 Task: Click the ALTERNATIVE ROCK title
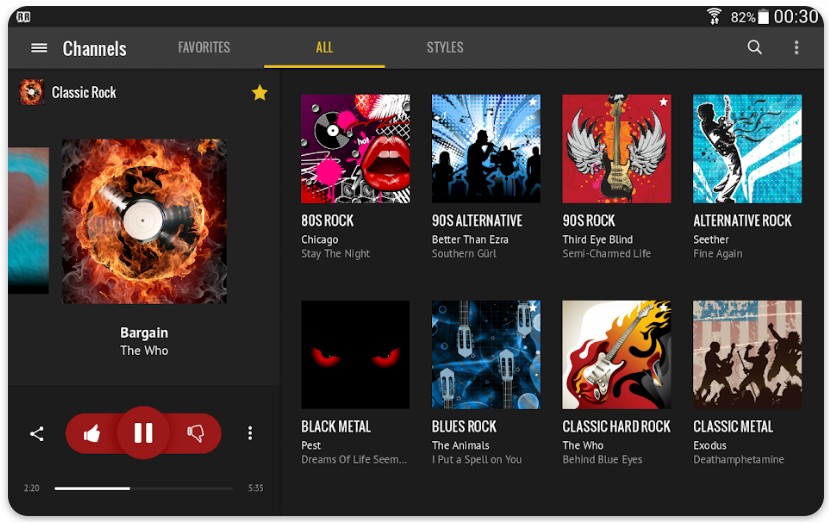[742, 220]
